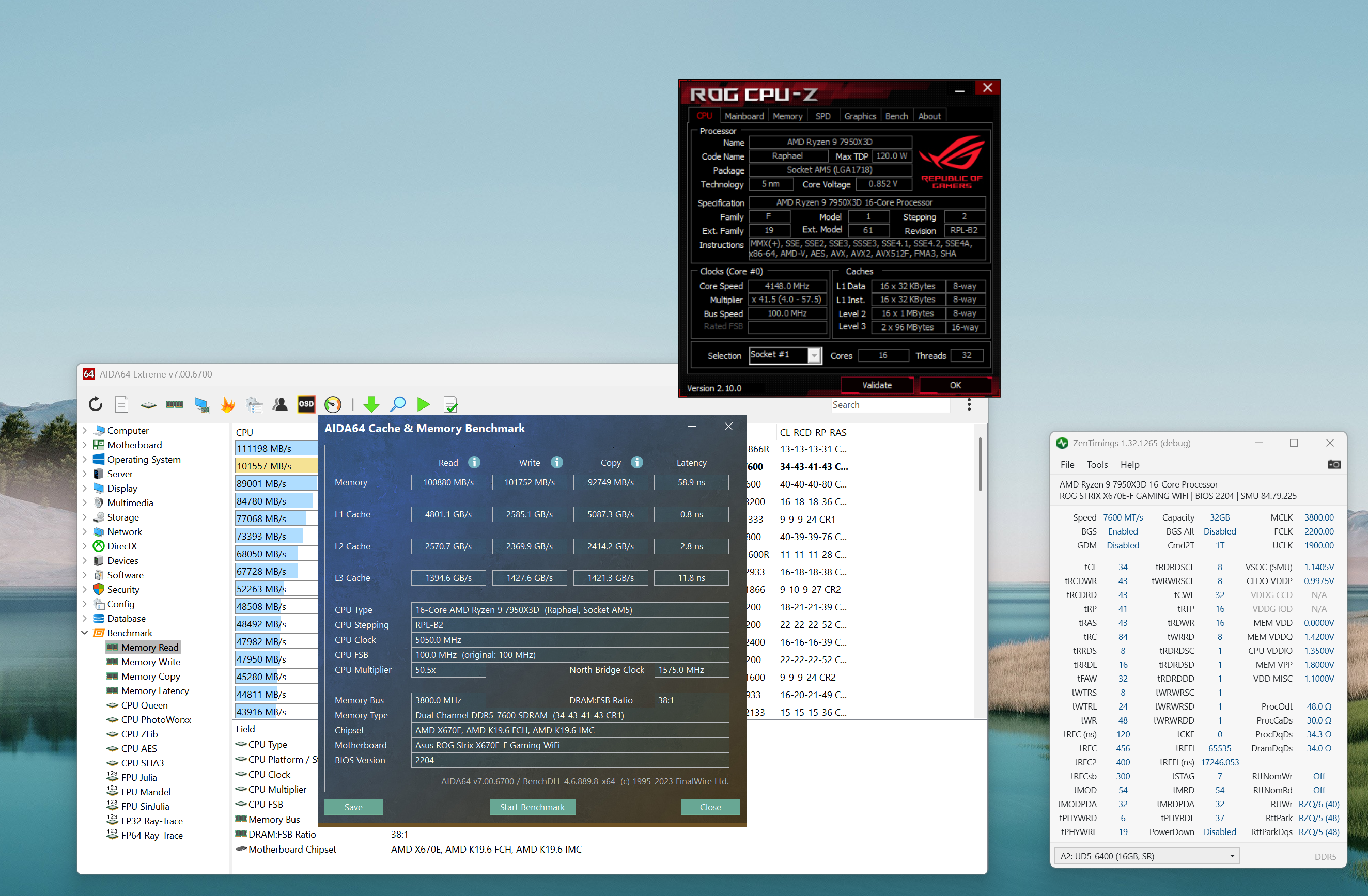Open the gauge SensorPanel icon

[x=333, y=404]
